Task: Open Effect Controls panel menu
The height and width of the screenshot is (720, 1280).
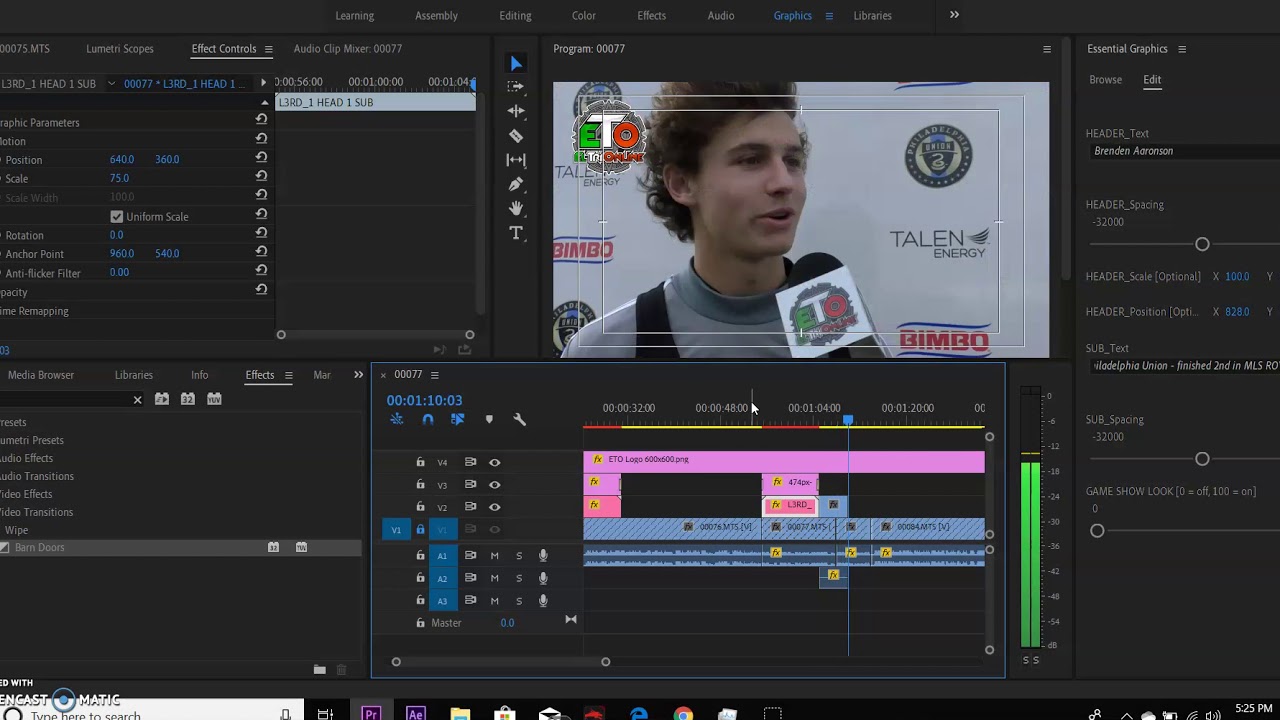Action: (x=268, y=49)
